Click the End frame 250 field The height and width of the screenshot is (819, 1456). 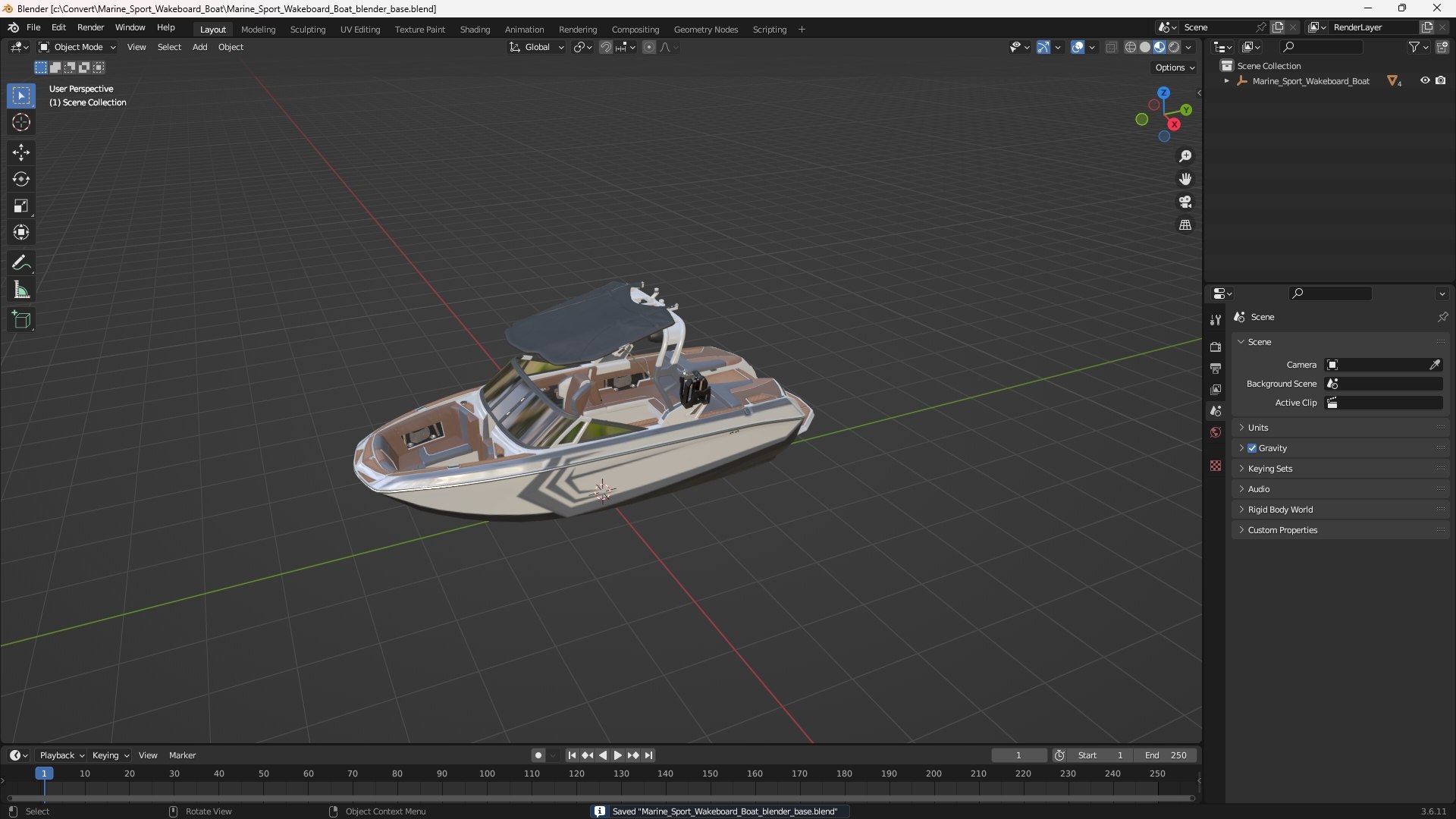click(x=1166, y=755)
